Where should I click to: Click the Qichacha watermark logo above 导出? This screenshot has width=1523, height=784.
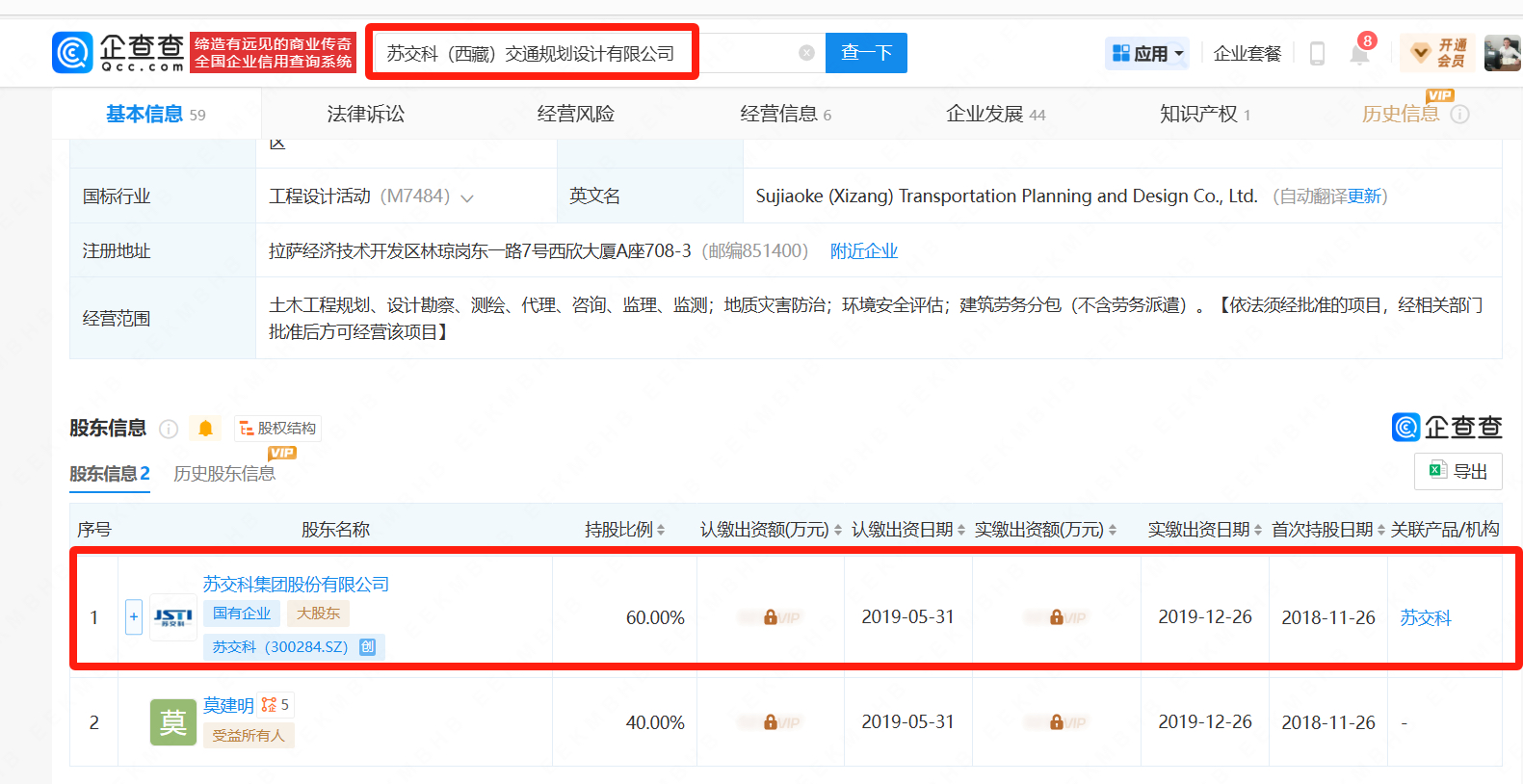point(1447,427)
